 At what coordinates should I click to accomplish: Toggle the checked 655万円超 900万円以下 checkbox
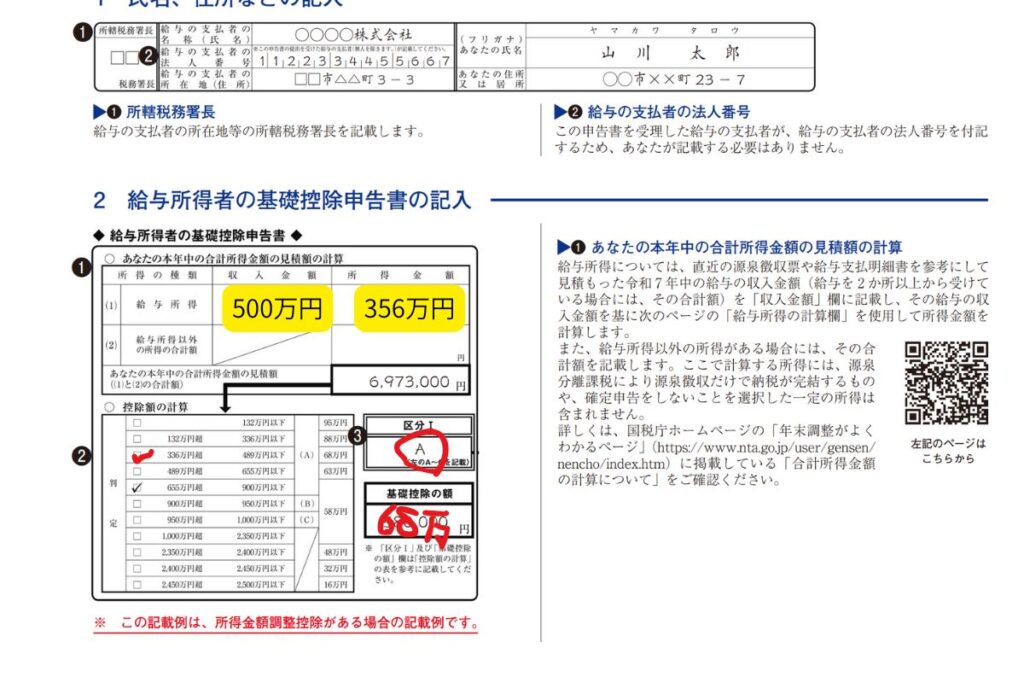[137, 487]
